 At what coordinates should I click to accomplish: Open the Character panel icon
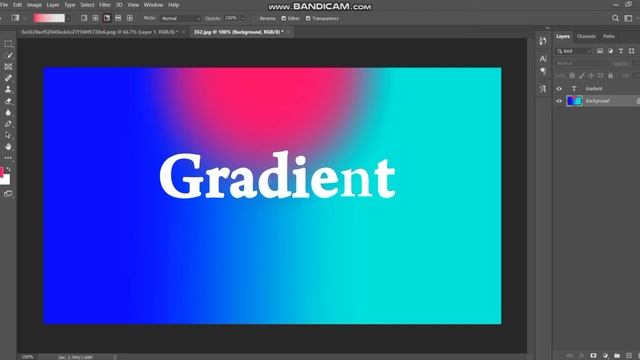pyautogui.click(x=542, y=59)
